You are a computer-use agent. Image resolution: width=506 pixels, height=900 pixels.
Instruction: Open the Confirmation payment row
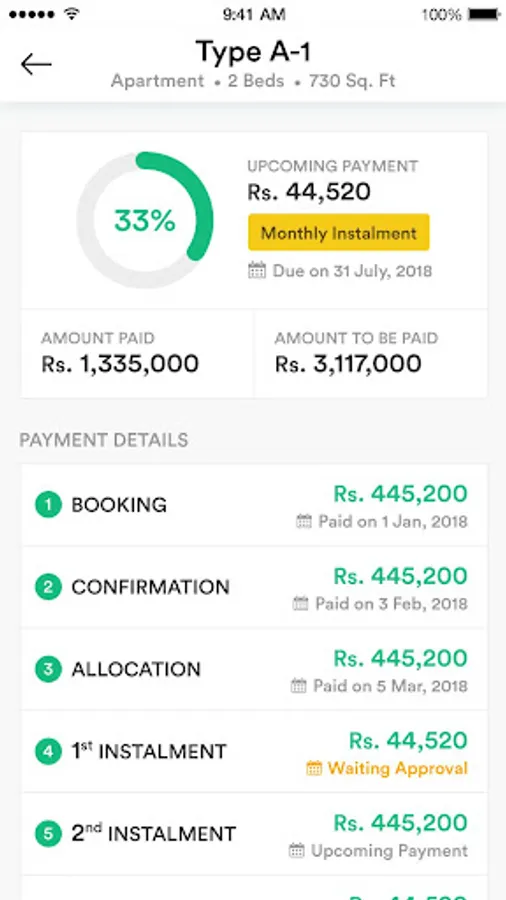(x=254, y=587)
